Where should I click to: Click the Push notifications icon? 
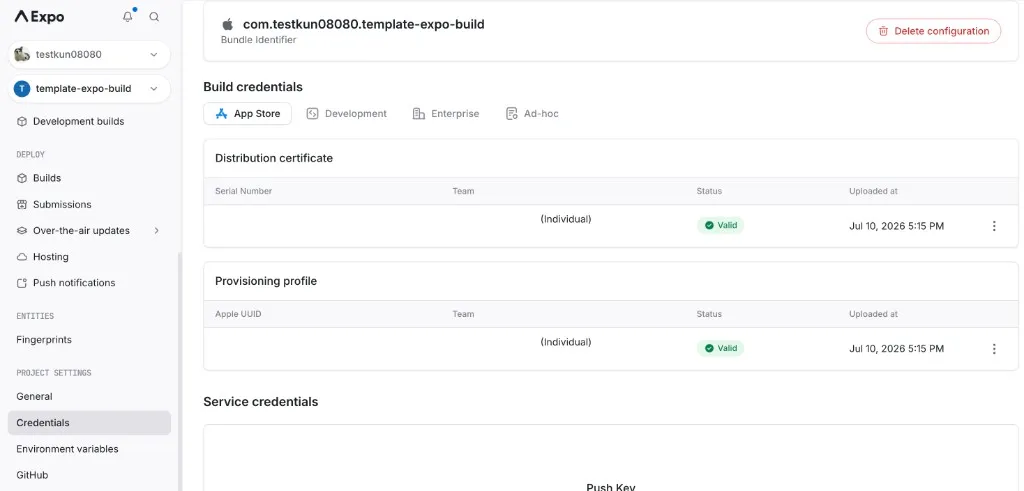click(x=22, y=283)
